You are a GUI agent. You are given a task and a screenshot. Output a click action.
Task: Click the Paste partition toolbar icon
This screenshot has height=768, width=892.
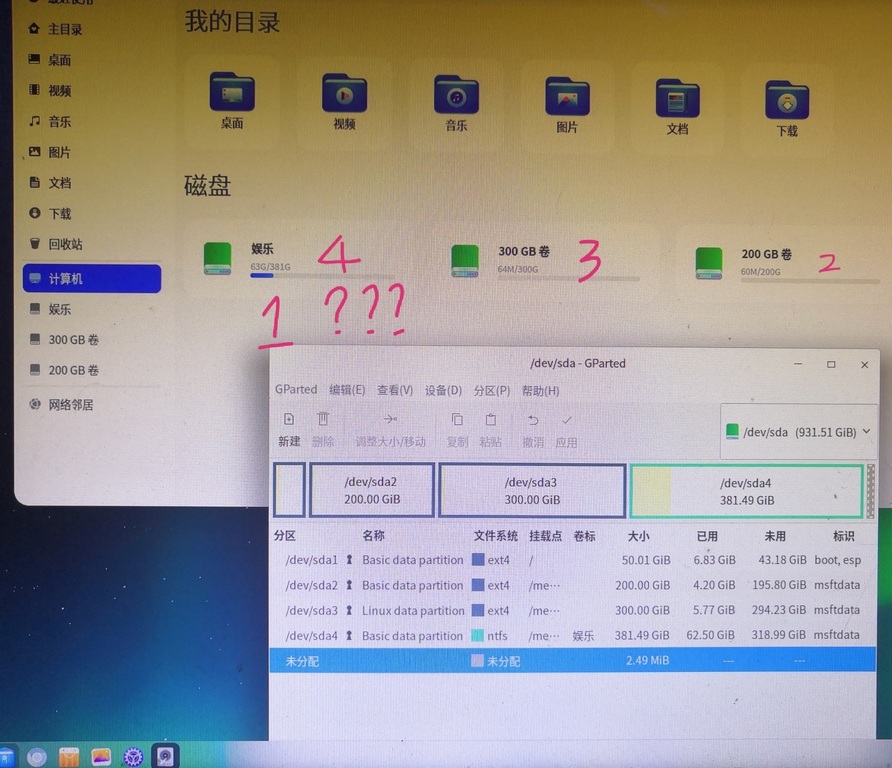(x=490, y=420)
